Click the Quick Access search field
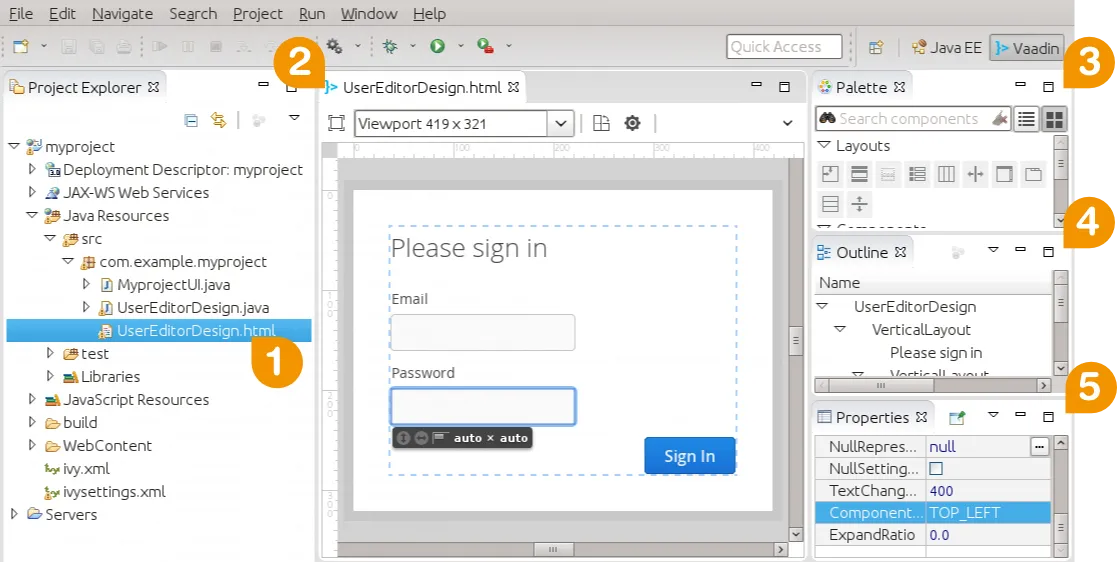The image size is (1117, 562). (x=784, y=47)
